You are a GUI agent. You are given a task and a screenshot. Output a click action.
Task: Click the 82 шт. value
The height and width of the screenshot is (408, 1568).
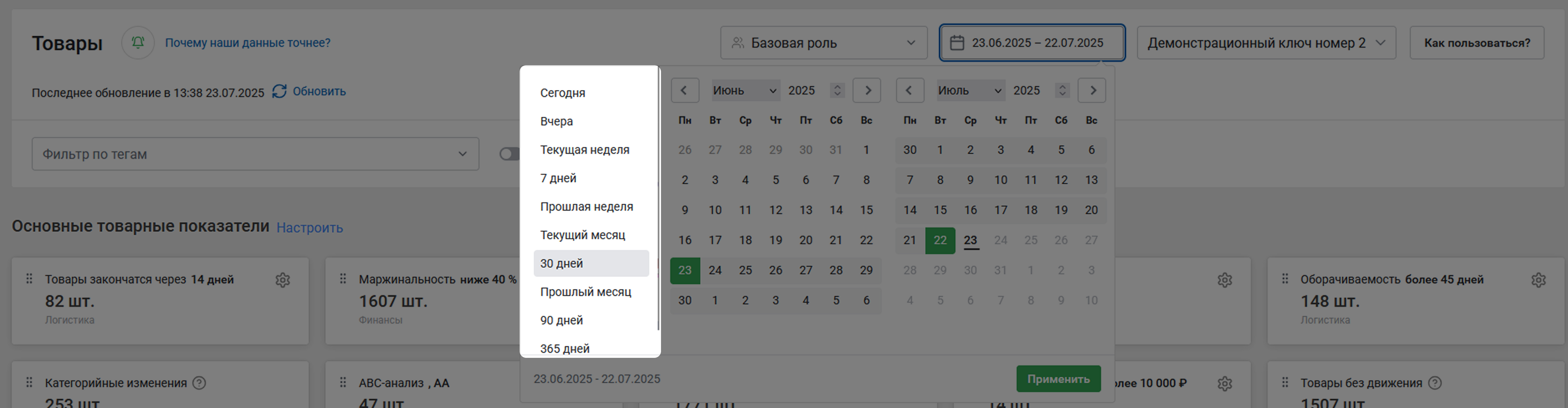click(x=69, y=301)
